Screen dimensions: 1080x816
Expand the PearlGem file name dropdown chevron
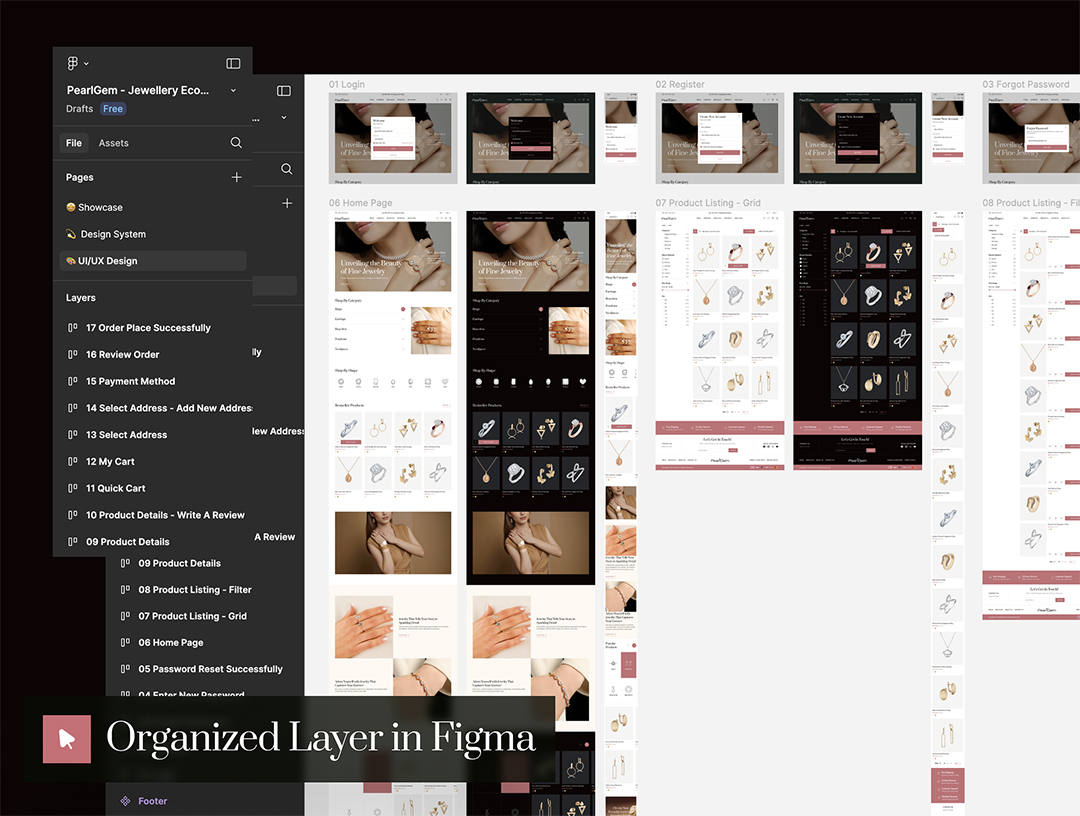[x=233, y=90]
